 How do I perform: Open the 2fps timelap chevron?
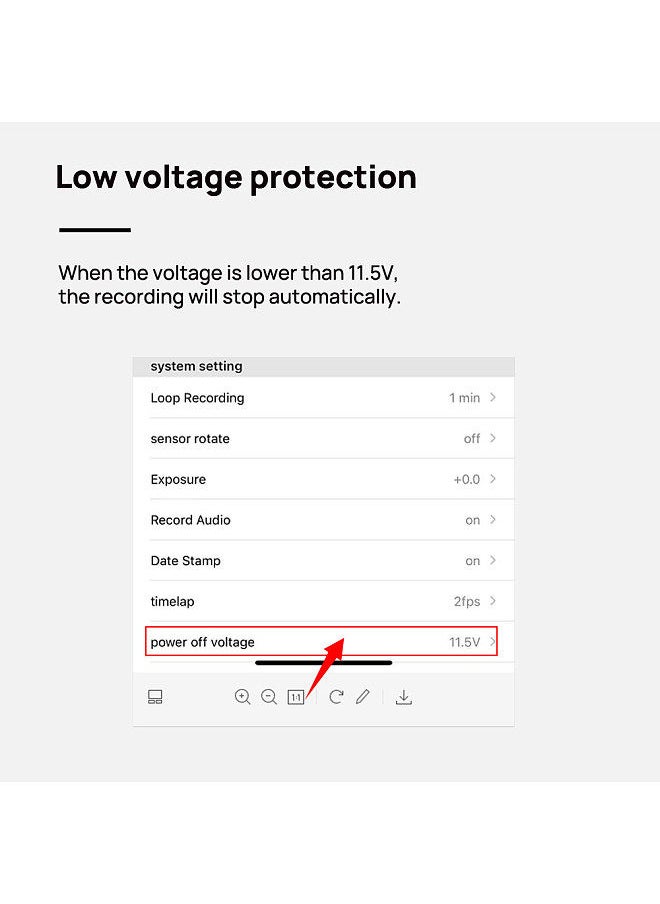point(493,601)
